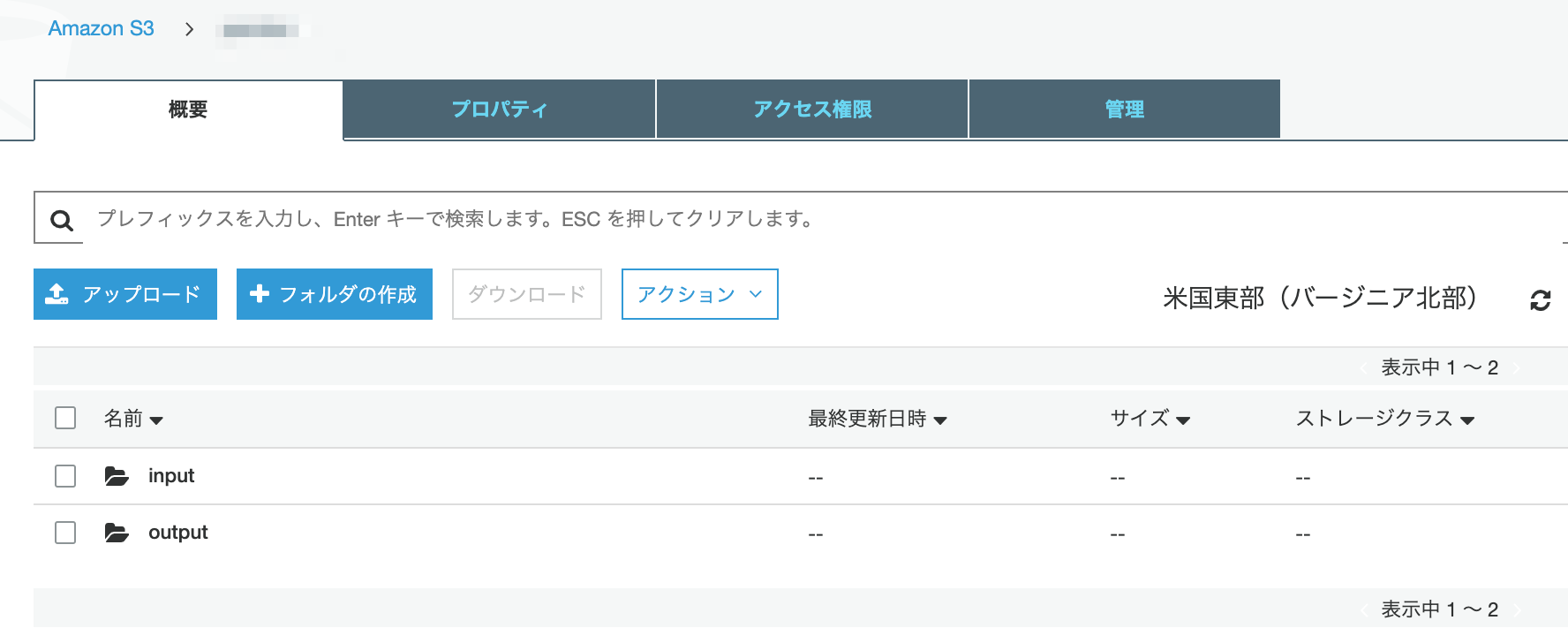Screen dimensions: 1568x643
Task: Click the upload icon on アップロード button
Action: click(x=57, y=294)
